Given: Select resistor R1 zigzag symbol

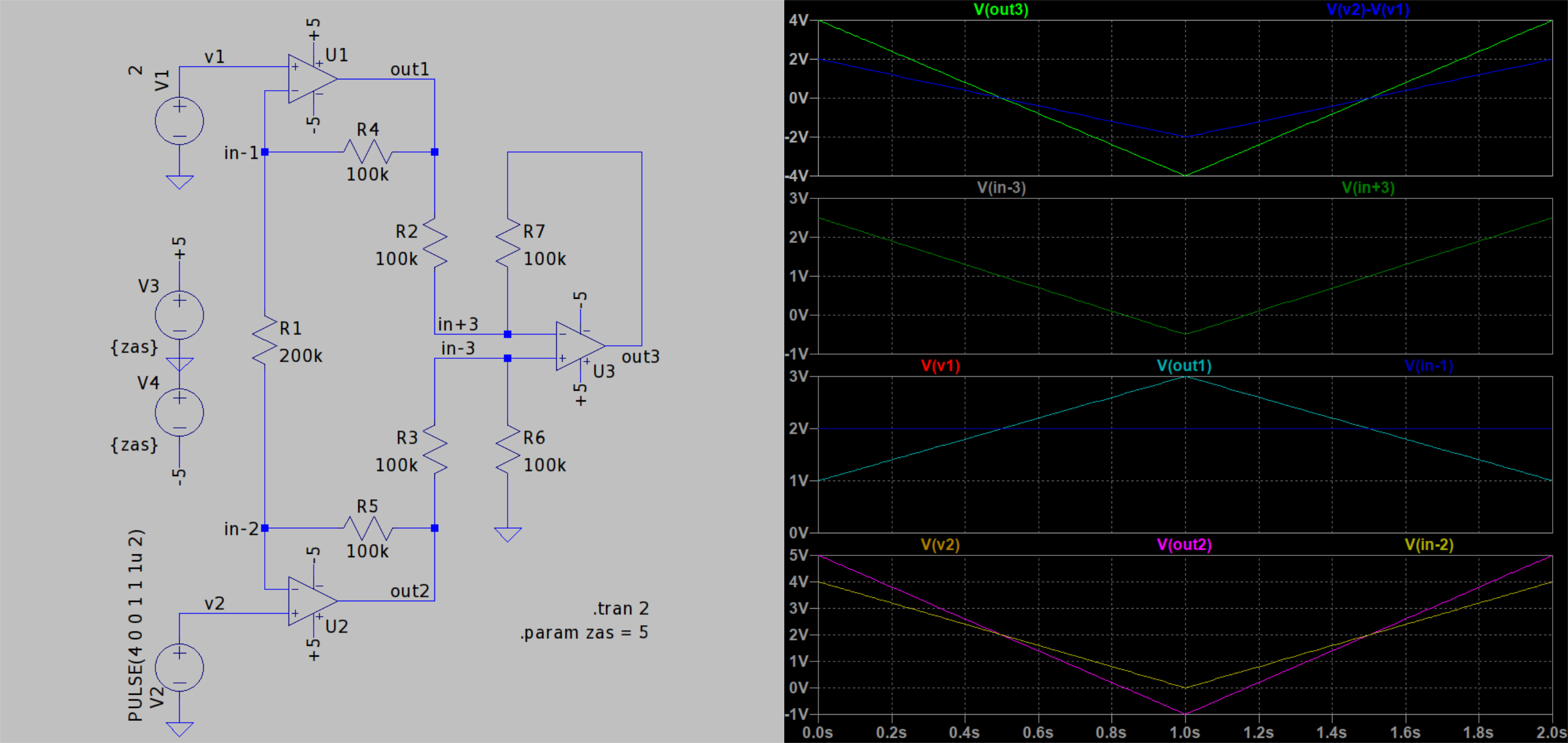Looking at the screenshot, I should [265, 341].
